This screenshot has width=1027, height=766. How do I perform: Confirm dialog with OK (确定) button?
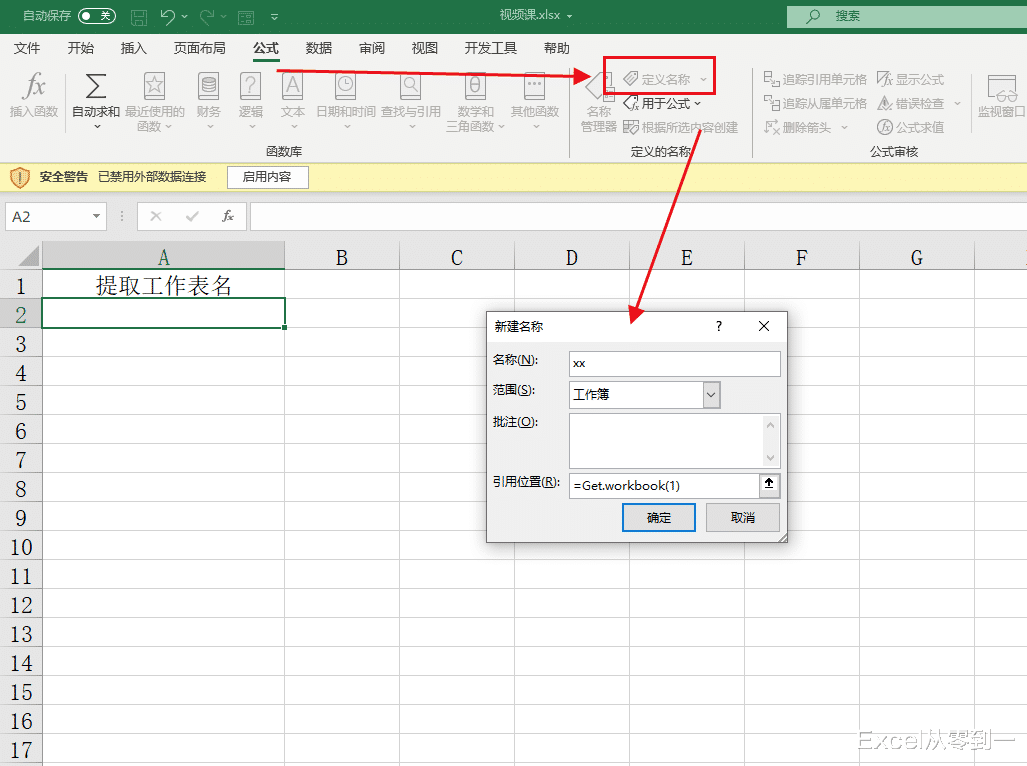click(x=658, y=518)
